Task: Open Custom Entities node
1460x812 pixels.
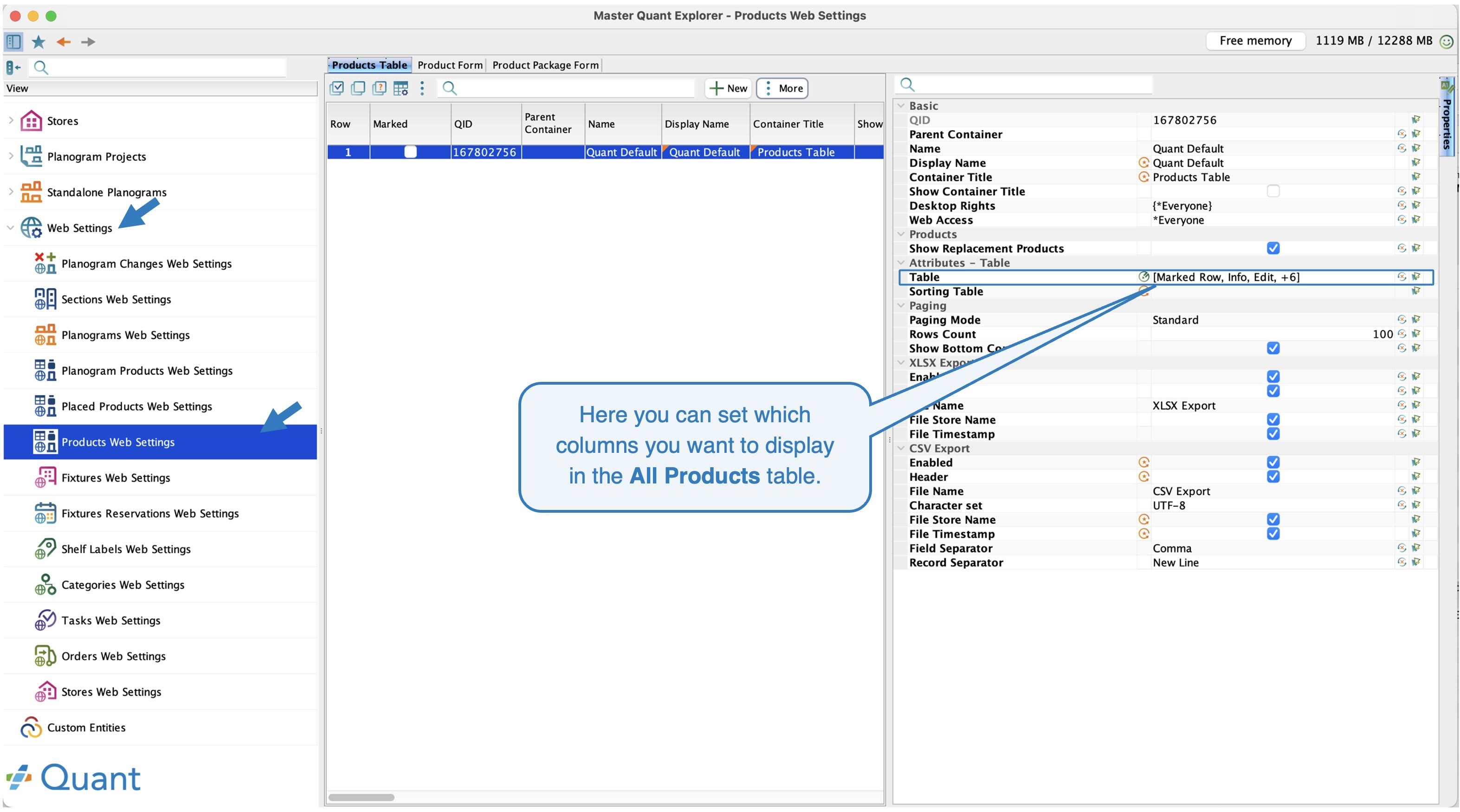Action: 86,728
